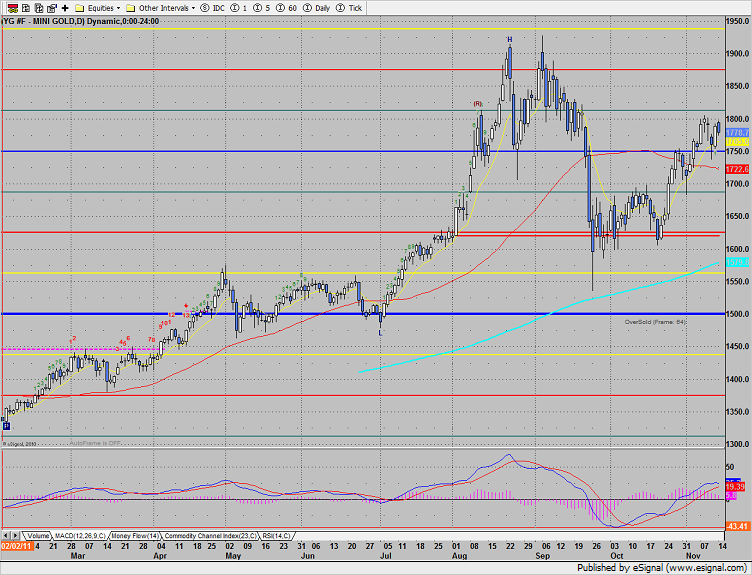
Task: Open the Equities folder dropdown
Action: click(x=98, y=8)
